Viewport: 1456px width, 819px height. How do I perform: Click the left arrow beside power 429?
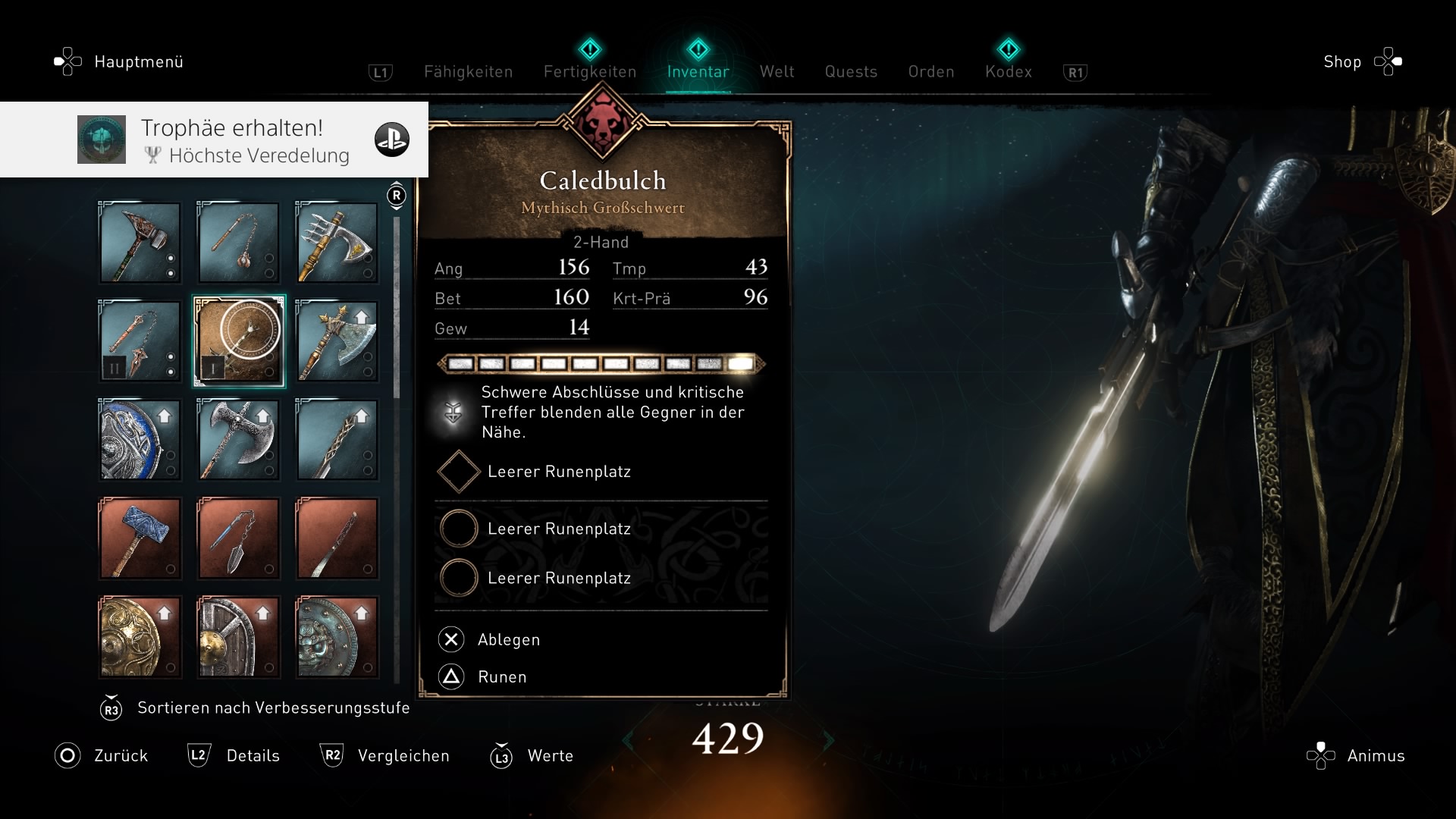tap(628, 740)
